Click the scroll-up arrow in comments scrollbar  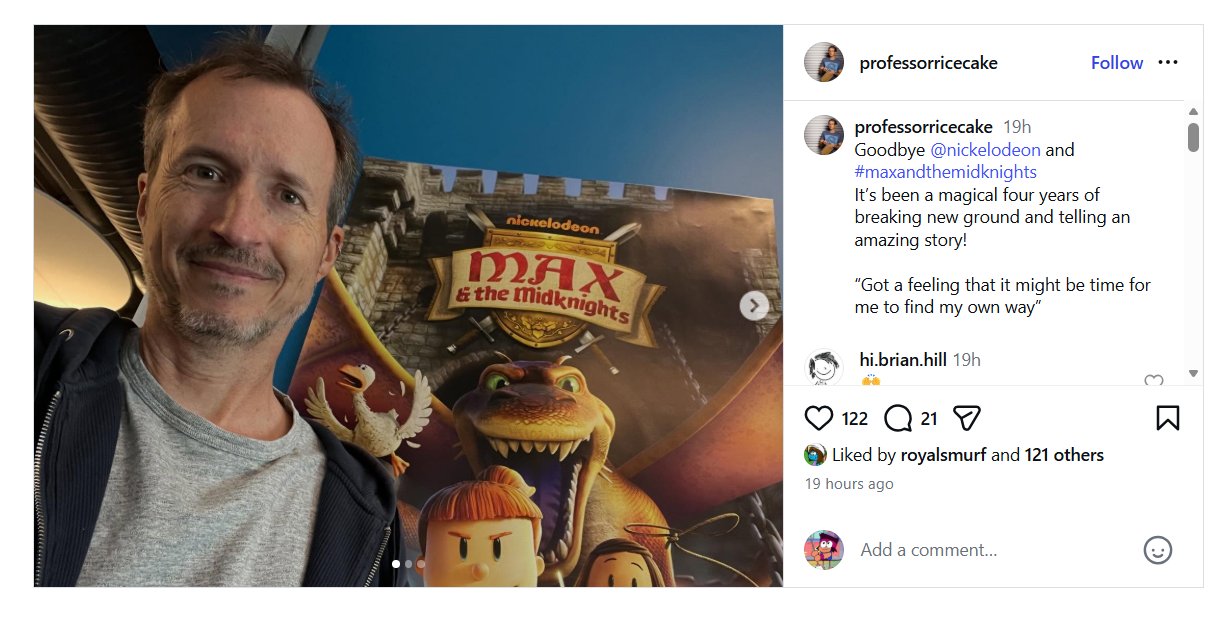[x=1192, y=109]
